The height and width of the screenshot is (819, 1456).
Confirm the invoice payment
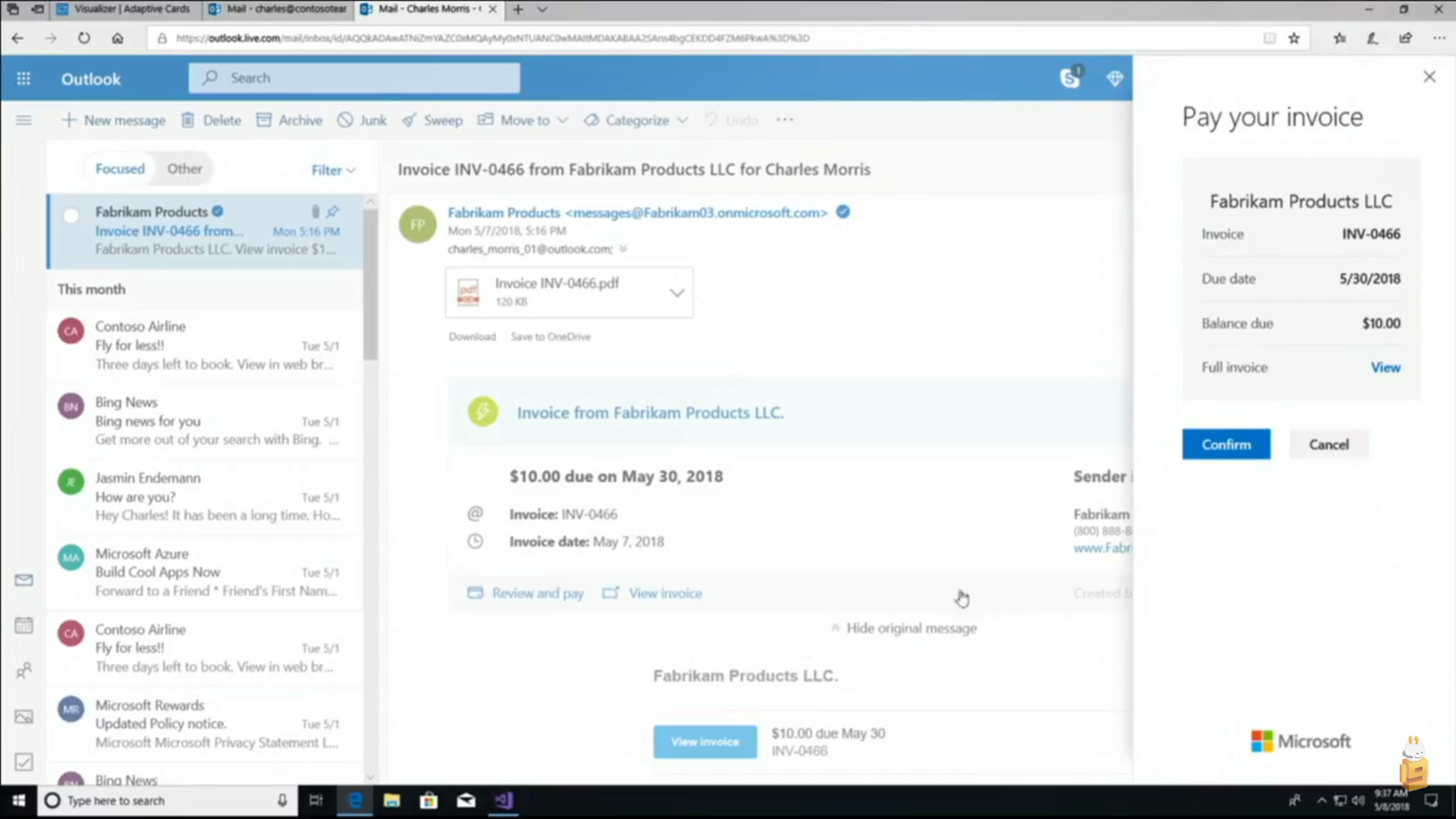click(x=1226, y=444)
